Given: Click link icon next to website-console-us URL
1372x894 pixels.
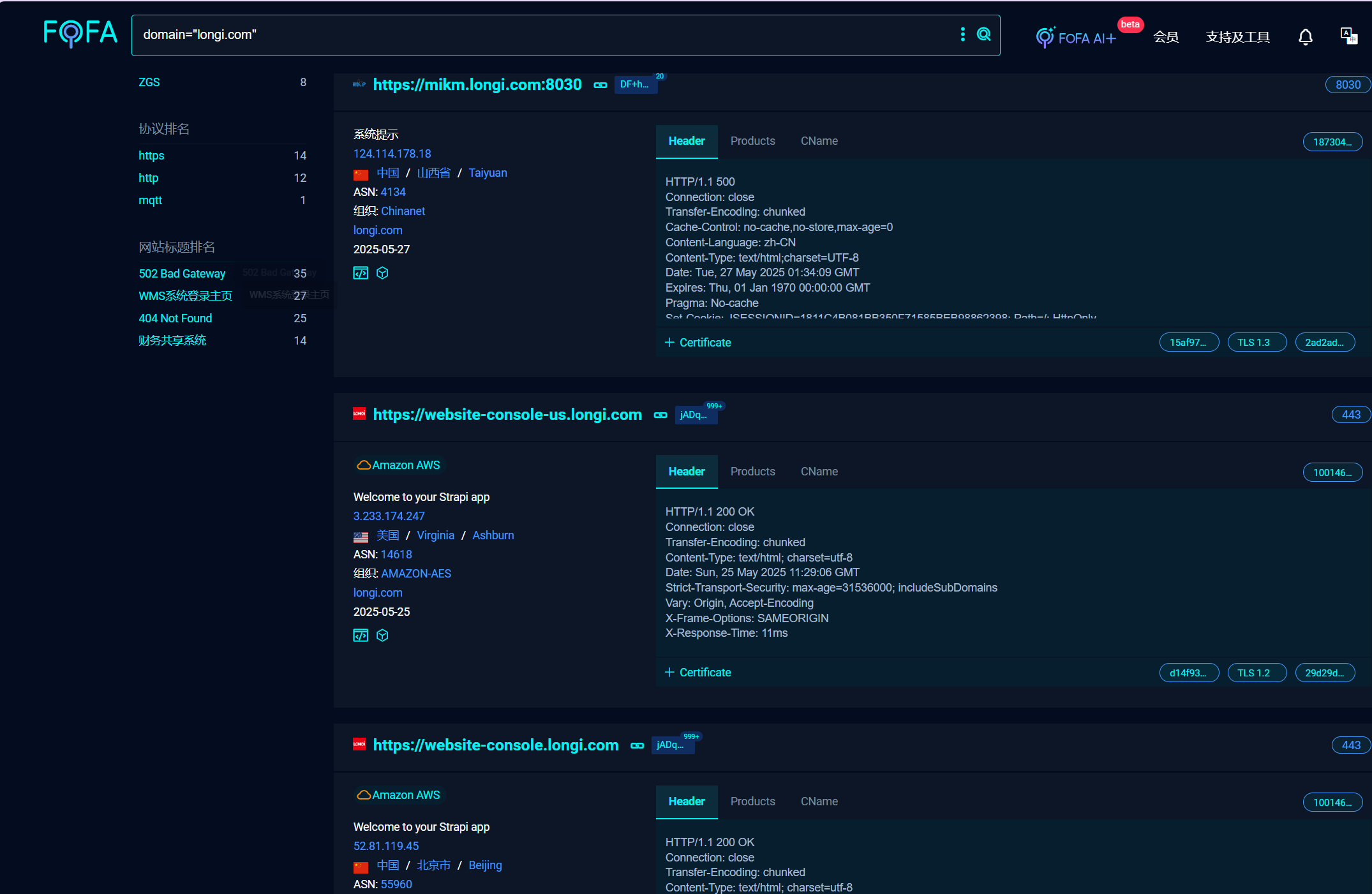Looking at the screenshot, I should (x=660, y=415).
